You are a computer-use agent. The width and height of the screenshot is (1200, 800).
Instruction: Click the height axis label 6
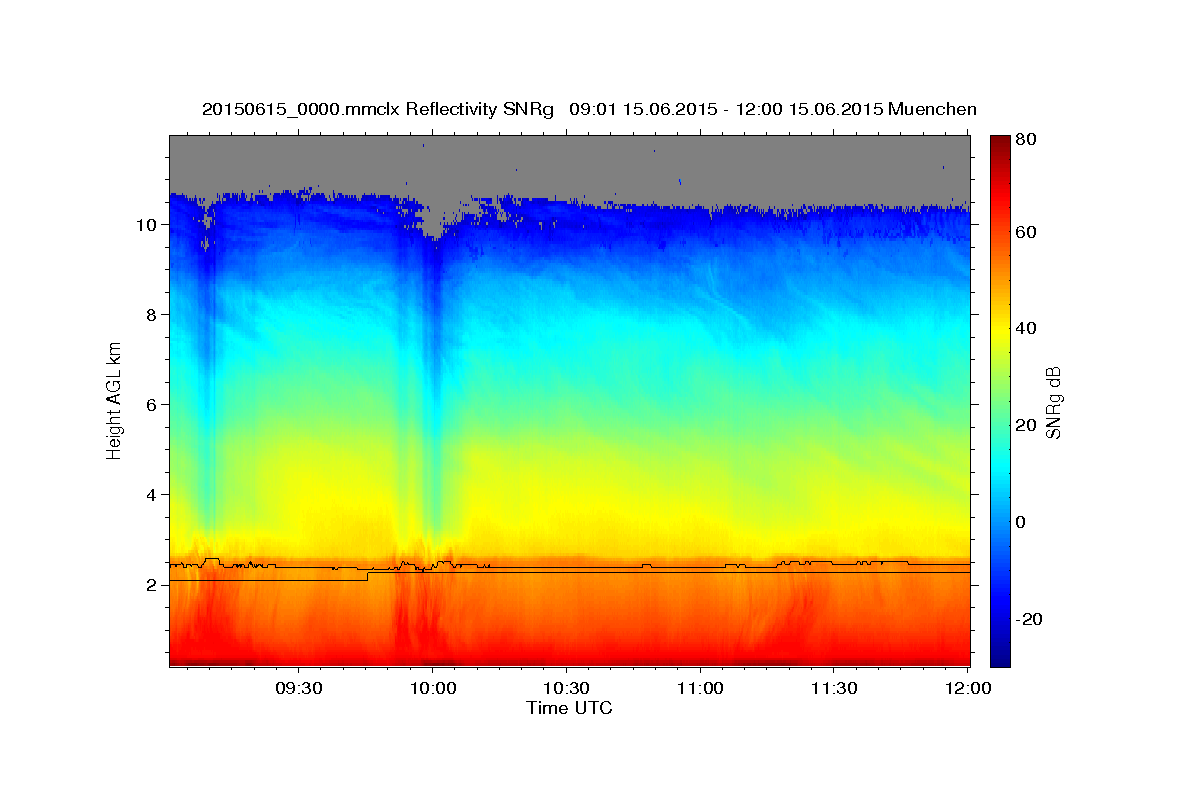pyautogui.click(x=150, y=405)
